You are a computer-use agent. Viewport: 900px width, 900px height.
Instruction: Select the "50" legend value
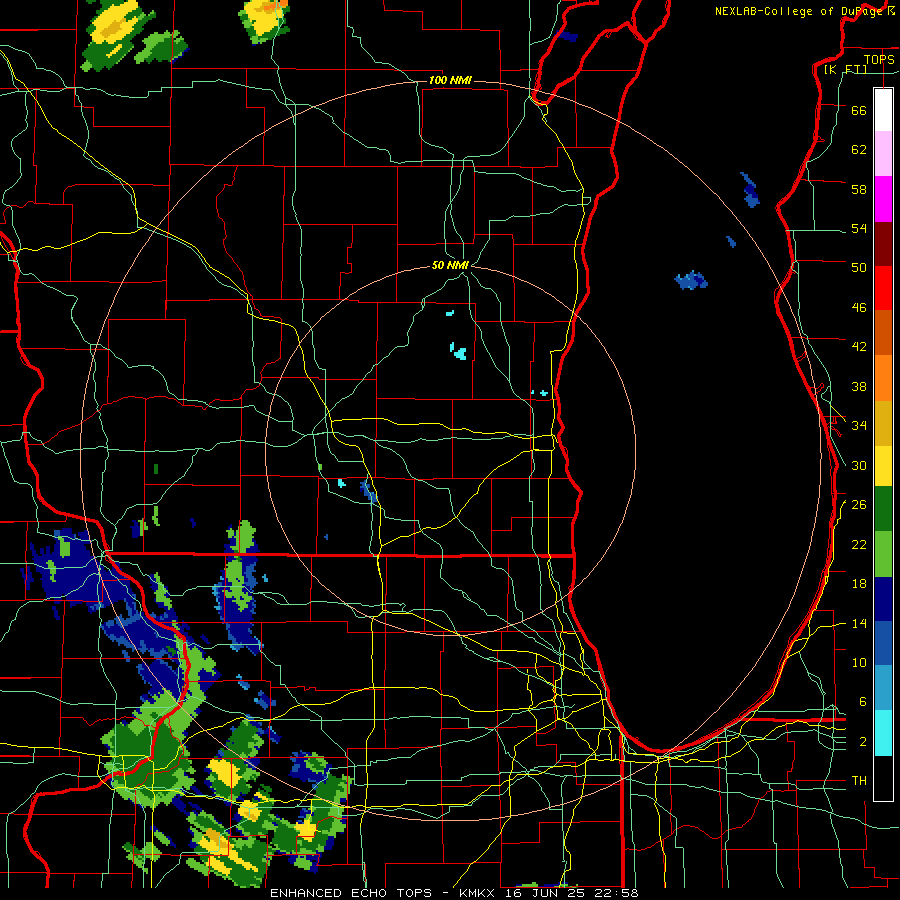coord(859,268)
